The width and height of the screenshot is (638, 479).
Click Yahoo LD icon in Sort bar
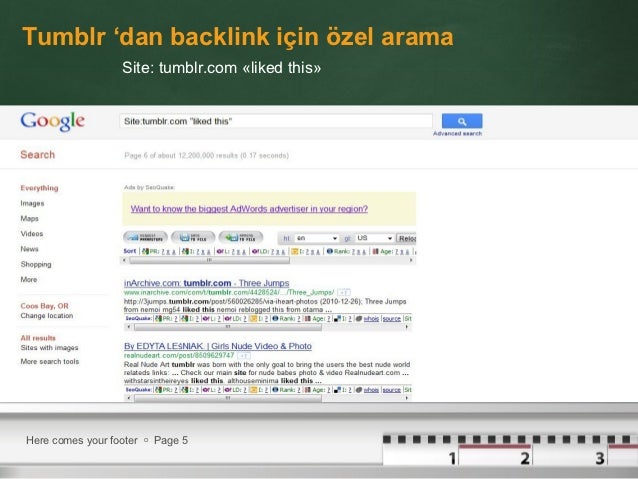point(256,252)
